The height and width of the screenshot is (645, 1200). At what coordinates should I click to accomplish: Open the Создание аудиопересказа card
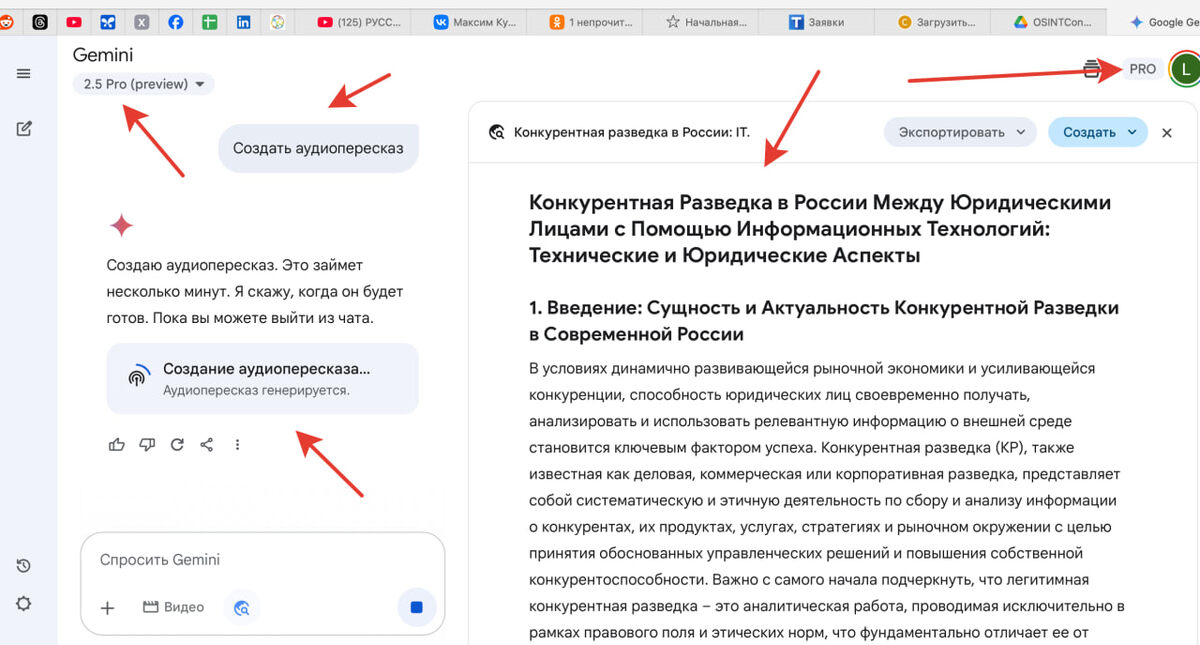262,378
